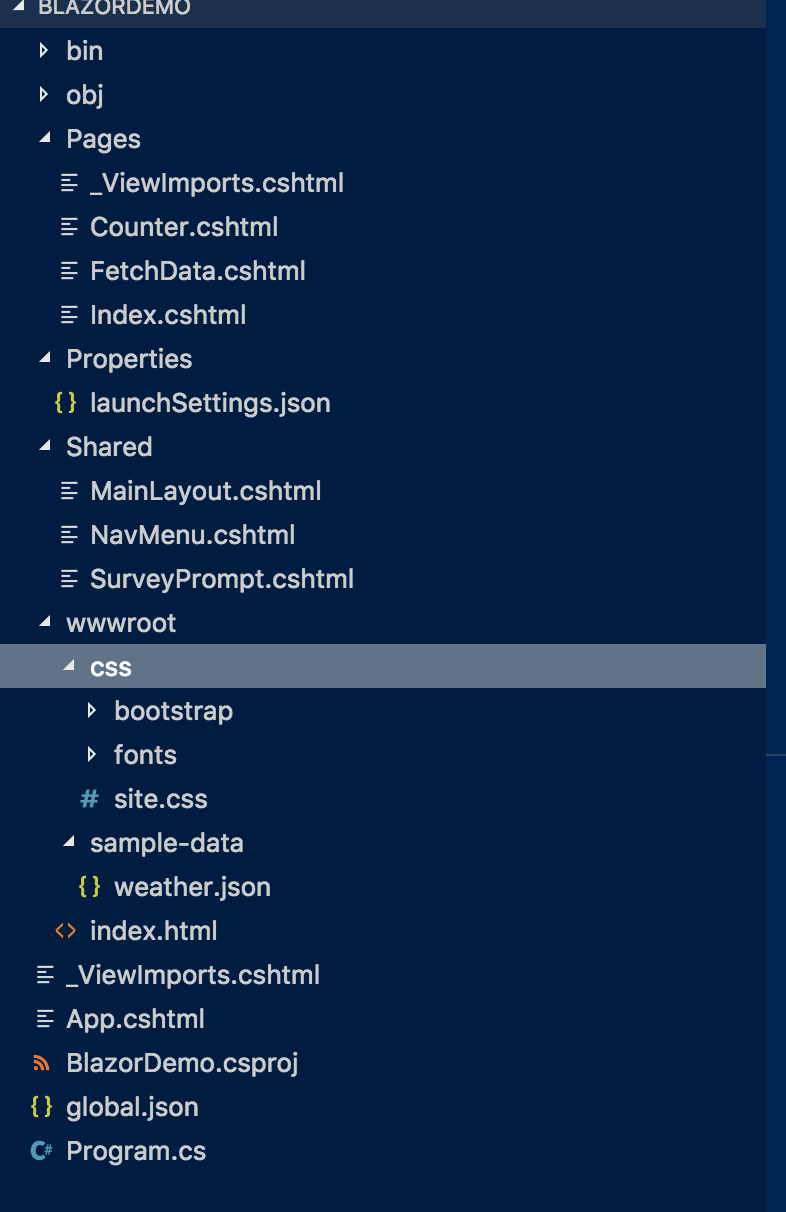Collapse the wwwroot folder
786x1212 pixels.
pyautogui.click(x=44, y=623)
